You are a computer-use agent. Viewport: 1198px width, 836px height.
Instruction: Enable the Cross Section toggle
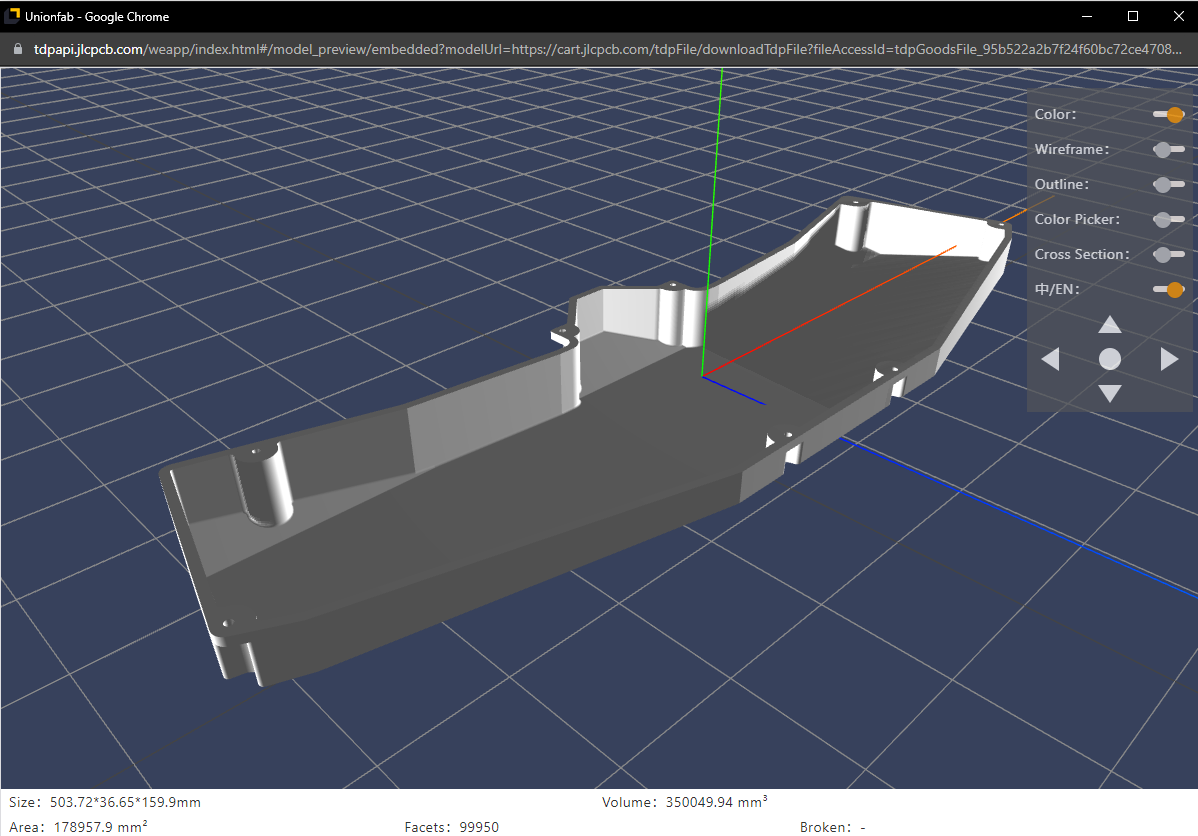pos(1168,254)
